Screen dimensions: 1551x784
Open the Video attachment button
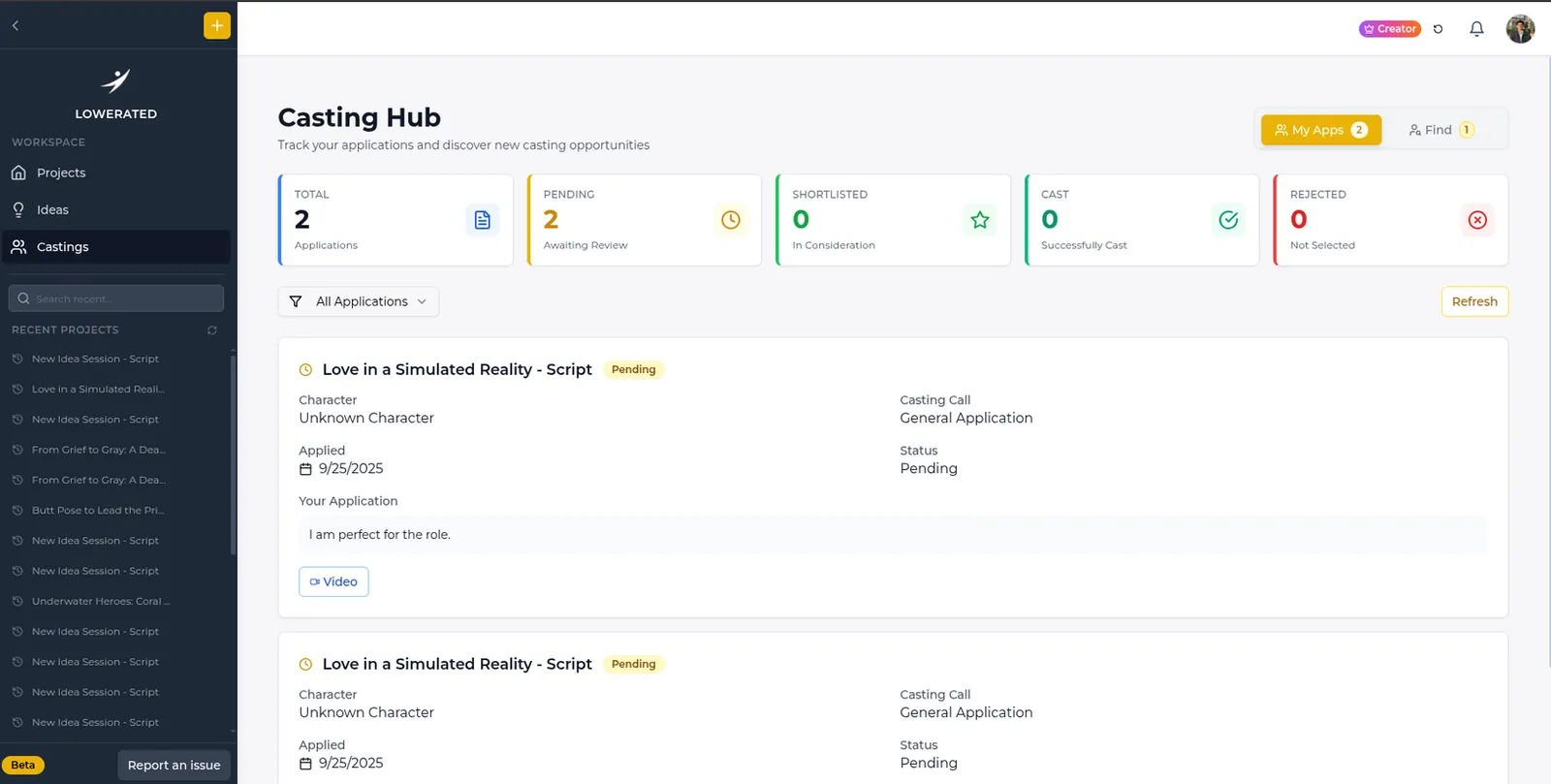coord(333,581)
